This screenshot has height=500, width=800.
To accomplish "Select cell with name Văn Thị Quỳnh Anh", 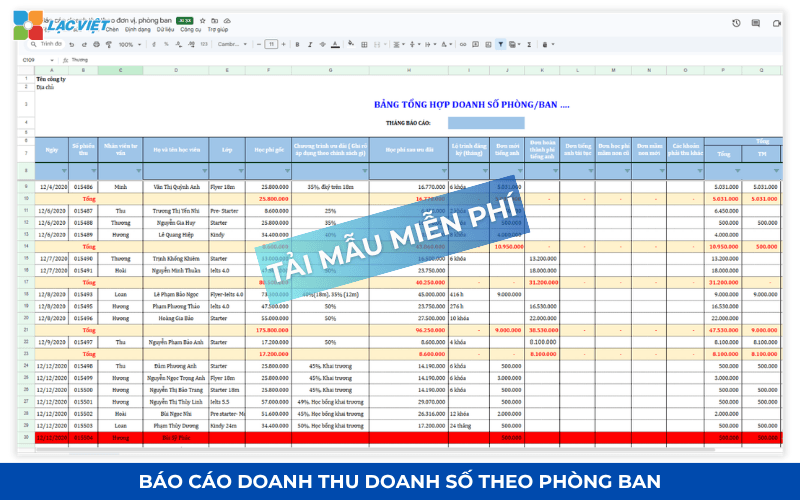I will 176,187.
